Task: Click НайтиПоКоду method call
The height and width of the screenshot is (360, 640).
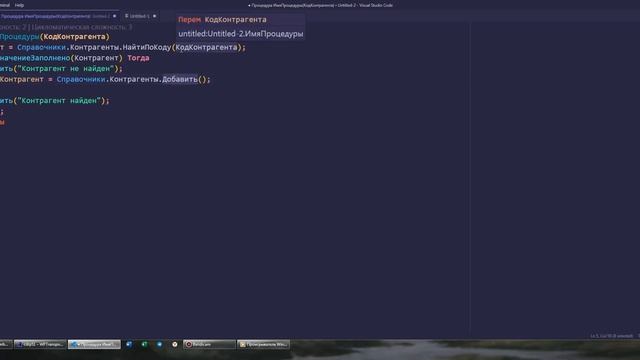Action: 147,47
